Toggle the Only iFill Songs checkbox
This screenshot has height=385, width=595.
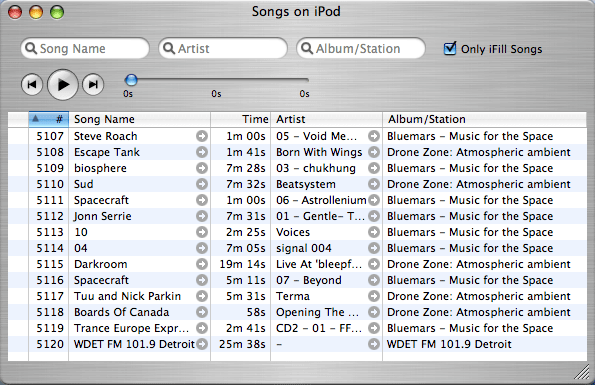(x=450, y=49)
